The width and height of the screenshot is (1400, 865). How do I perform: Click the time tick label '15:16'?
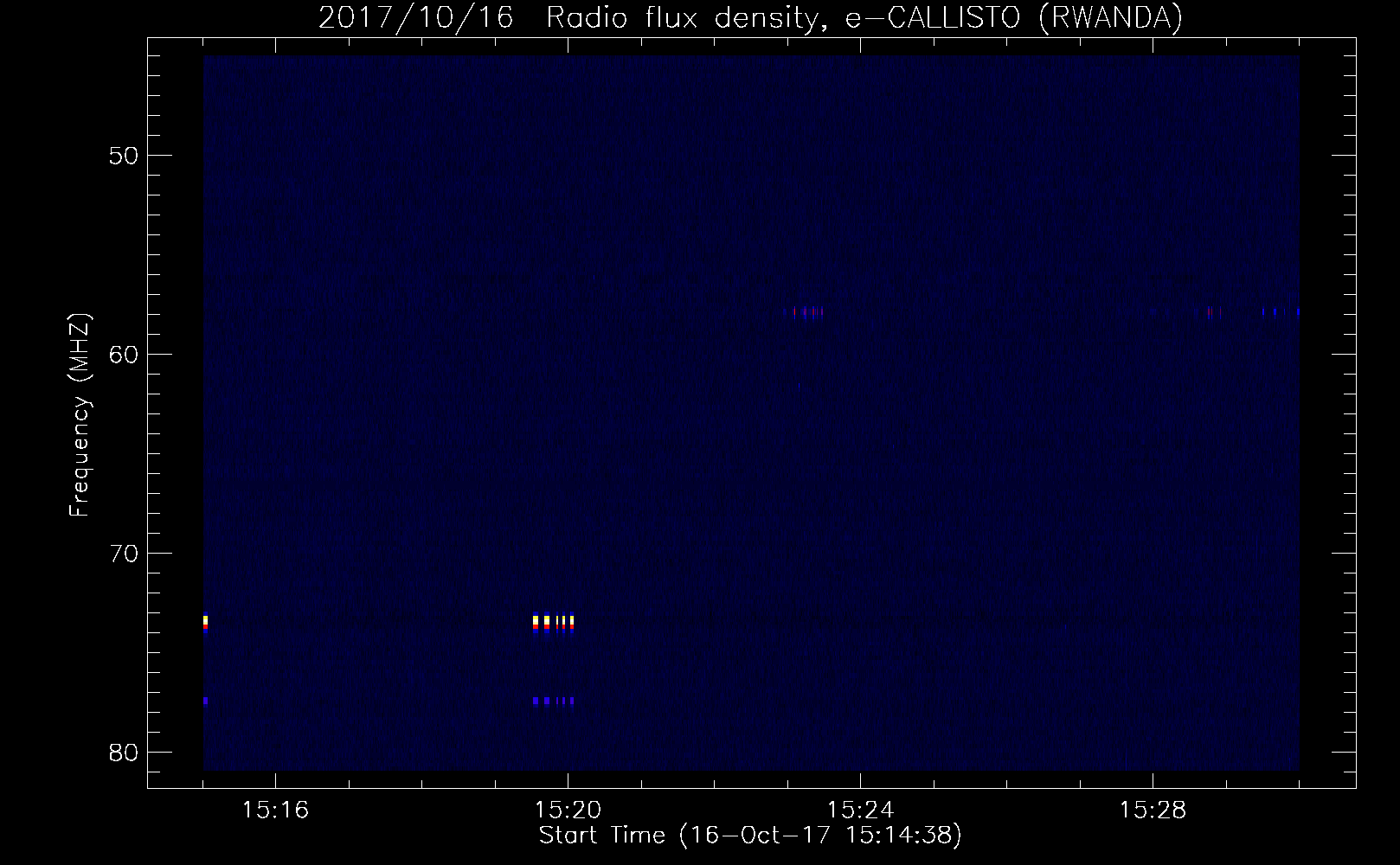click(x=275, y=811)
